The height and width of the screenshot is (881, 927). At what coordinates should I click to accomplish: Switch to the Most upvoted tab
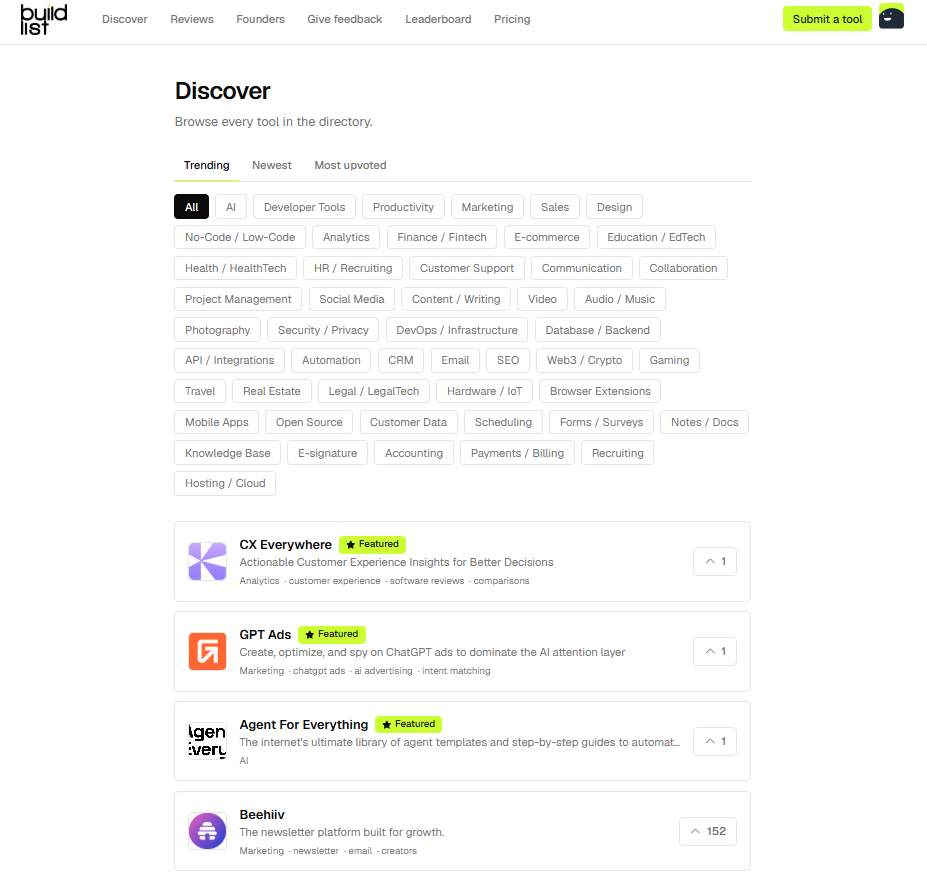click(350, 165)
